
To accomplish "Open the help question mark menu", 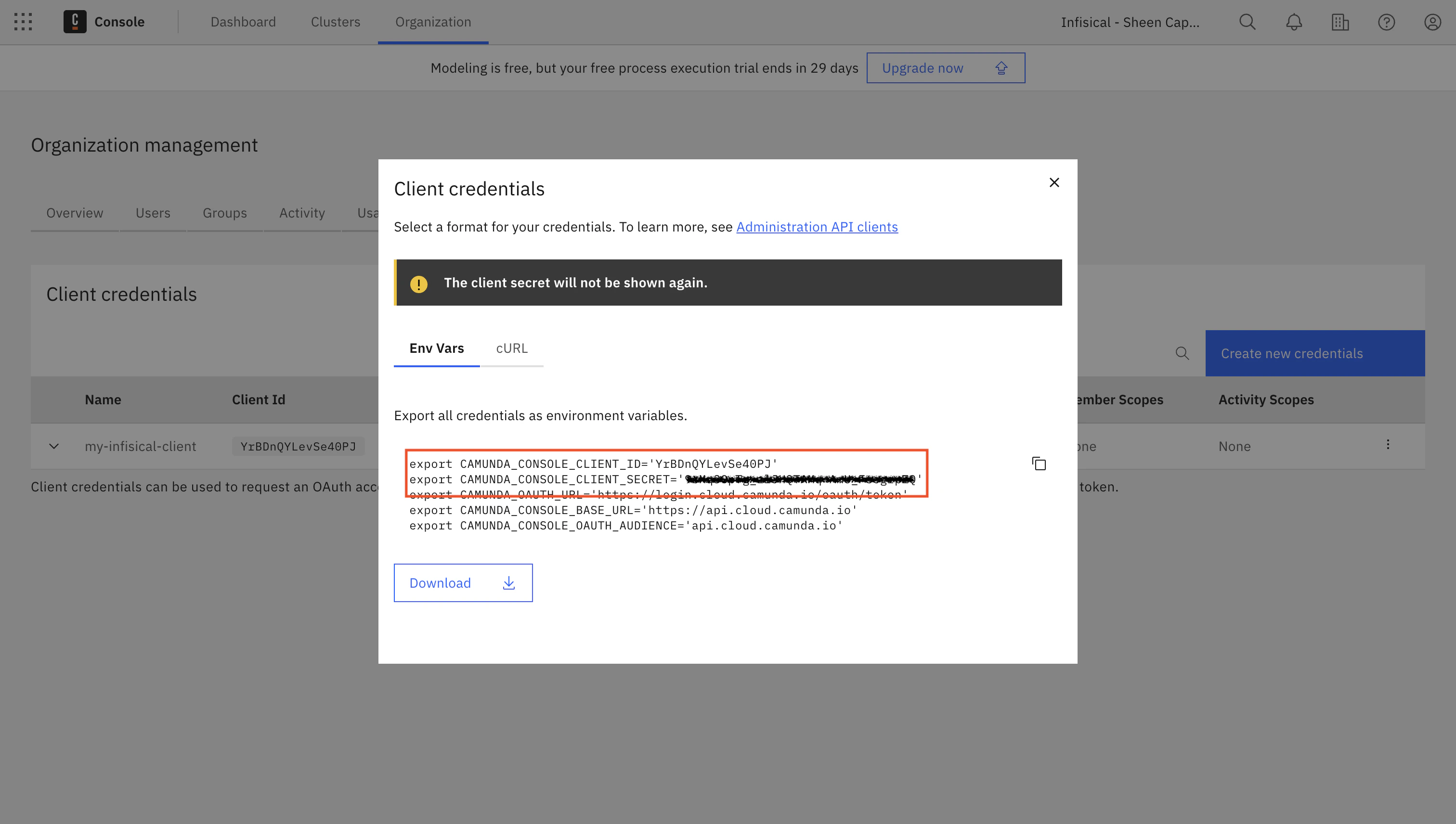I will point(1386,22).
